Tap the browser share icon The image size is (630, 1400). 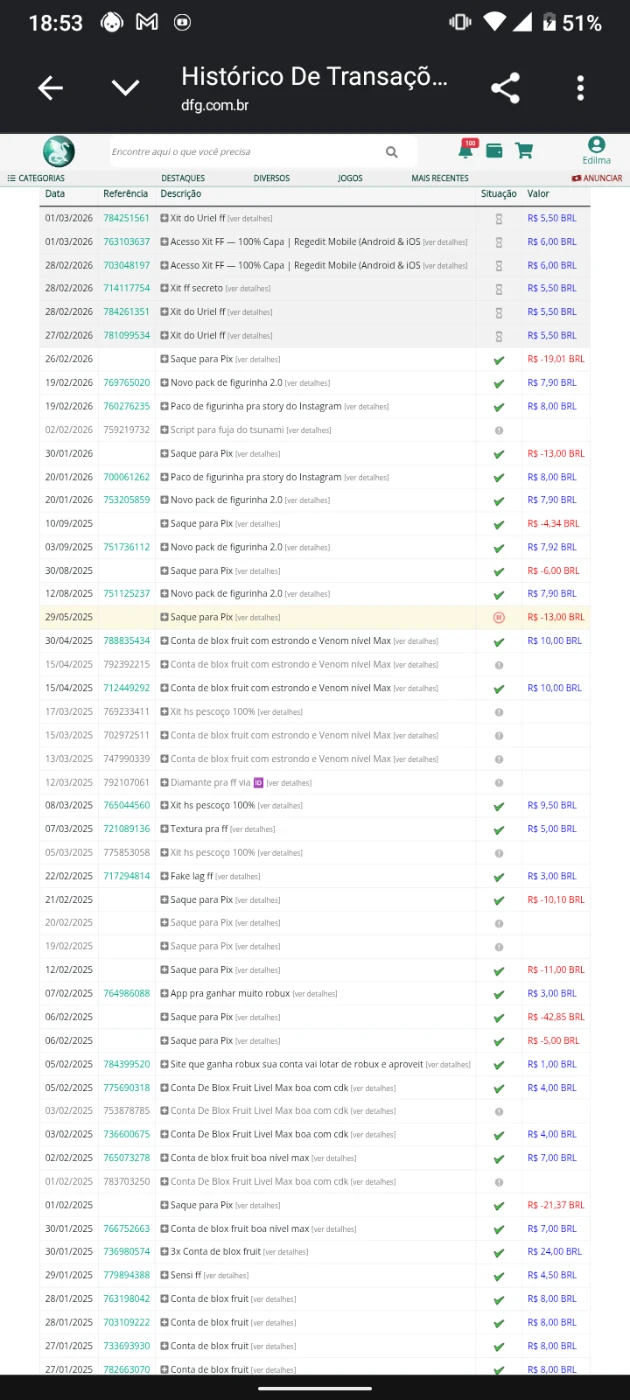[505, 88]
